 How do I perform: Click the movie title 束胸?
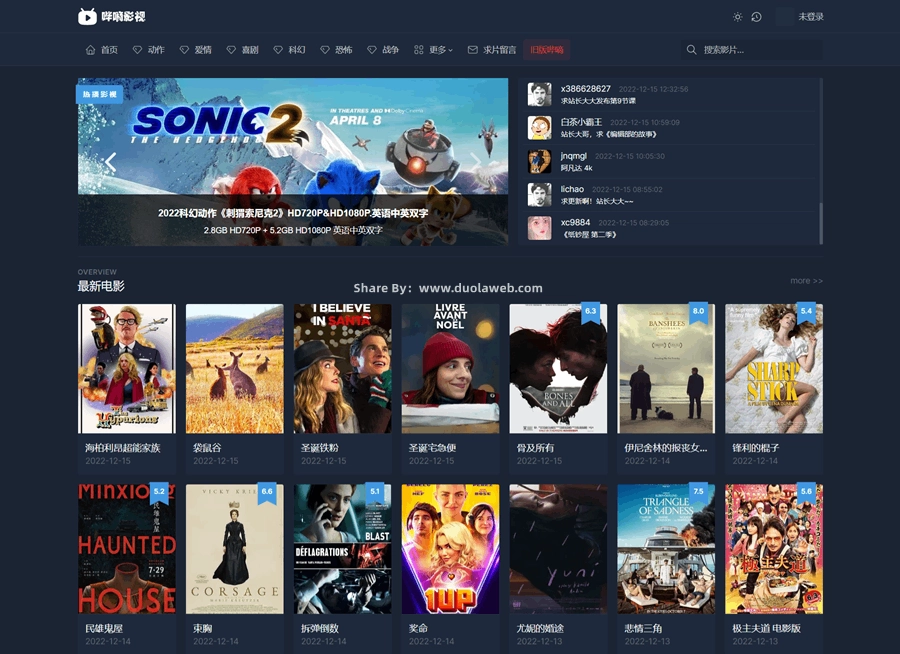[x=203, y=628]
